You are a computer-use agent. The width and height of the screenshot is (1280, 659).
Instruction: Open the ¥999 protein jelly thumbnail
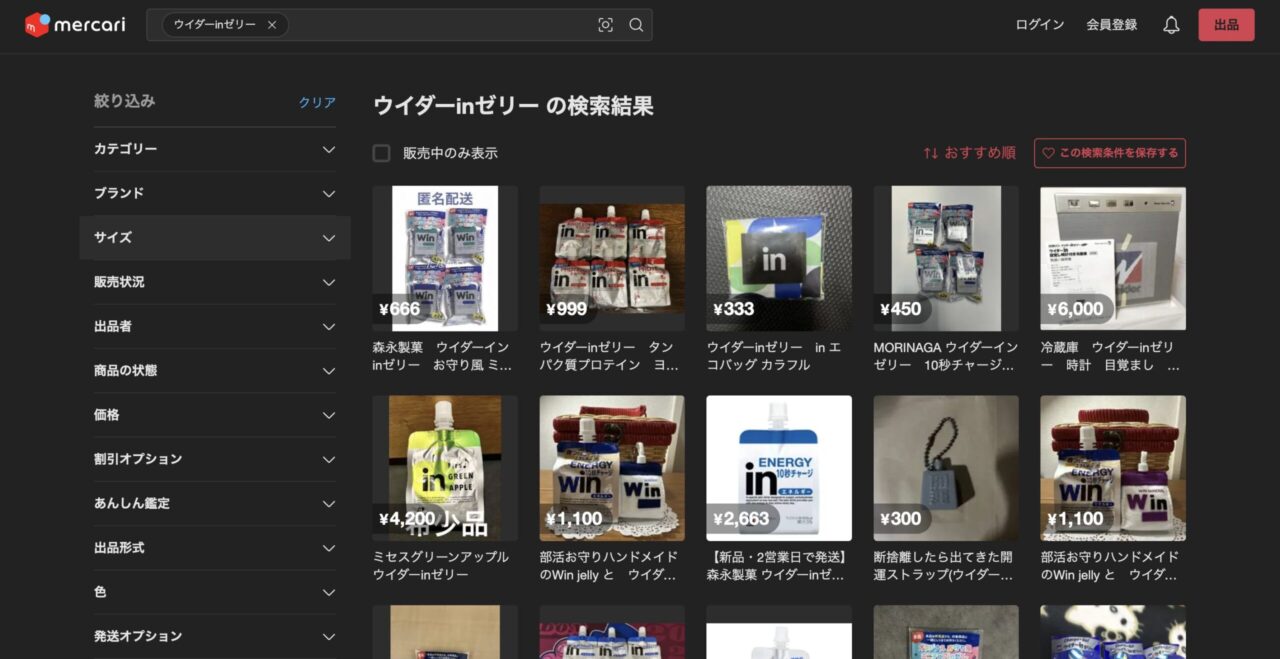click(612, 258)
